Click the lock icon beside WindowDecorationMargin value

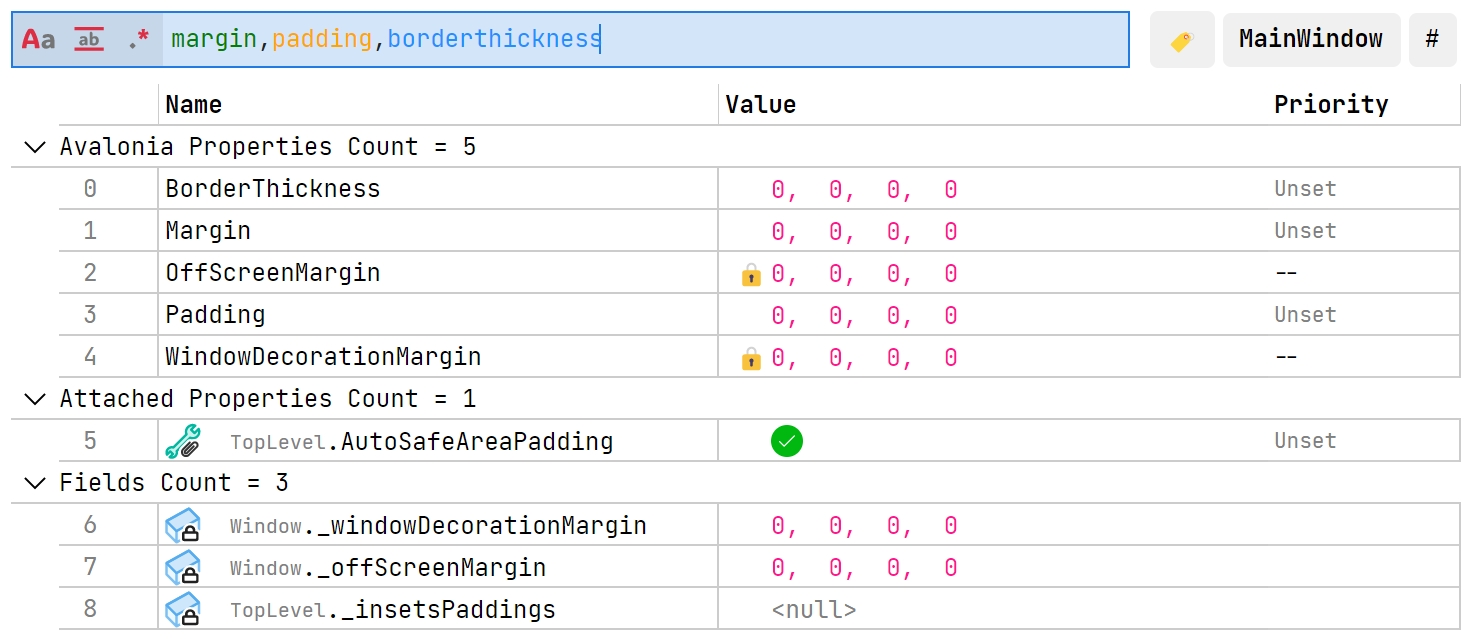pyautogui.click(x=751, y=358)
